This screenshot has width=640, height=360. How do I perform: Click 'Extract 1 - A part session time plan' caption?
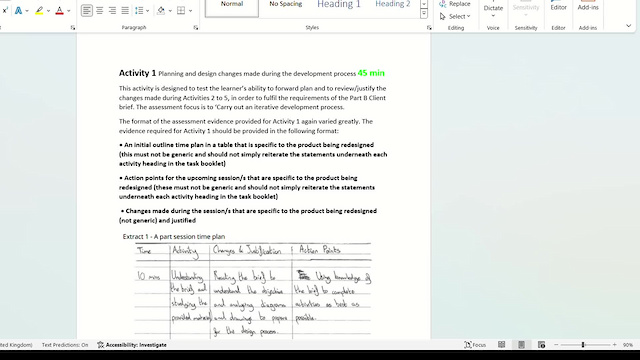[174, 237]
